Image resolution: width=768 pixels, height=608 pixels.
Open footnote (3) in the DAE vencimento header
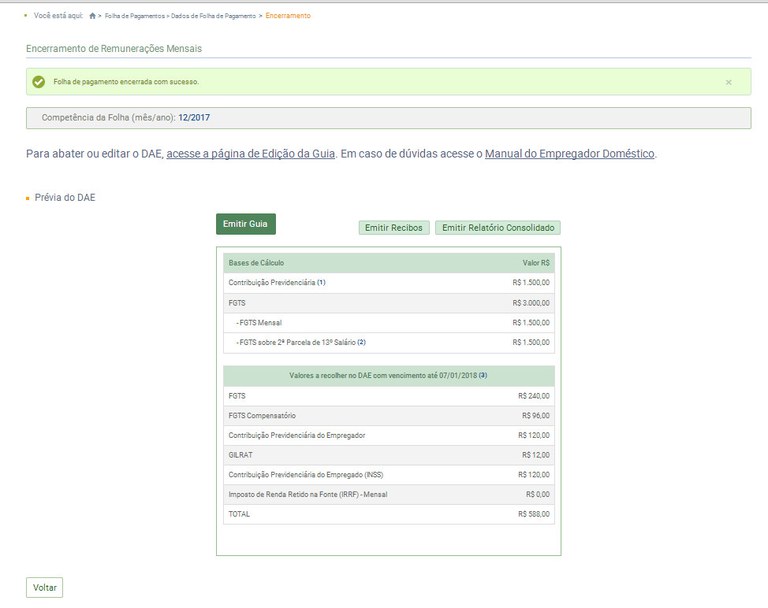coord(482,375)
